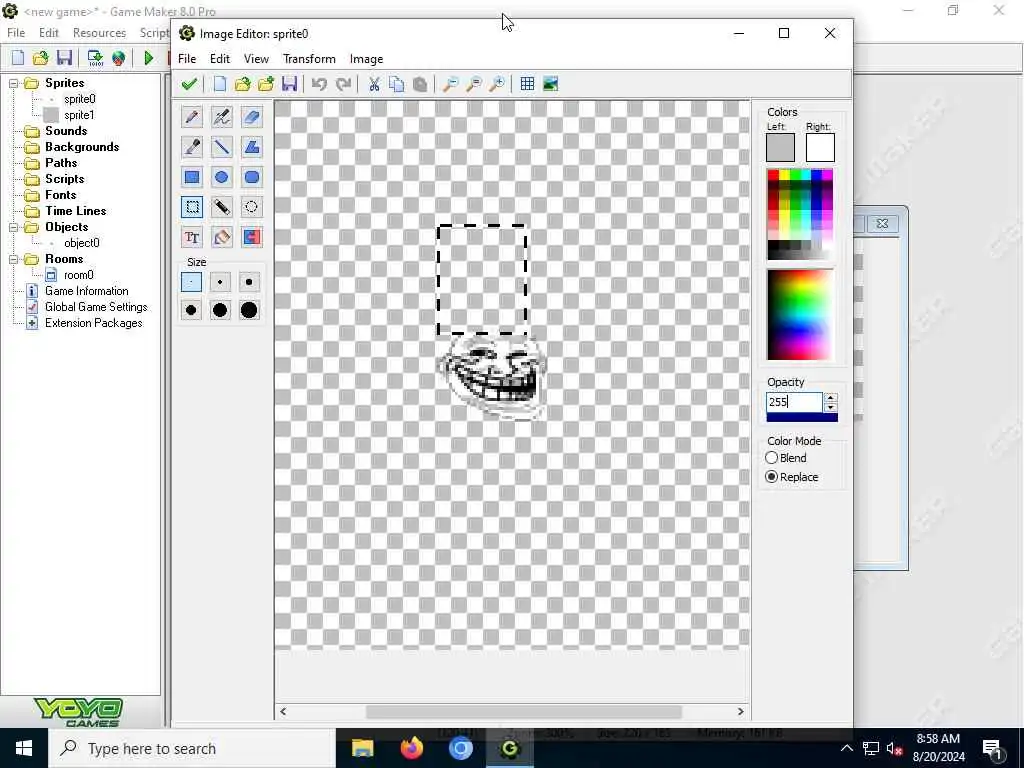Cut the selection with scissors icon
This screenshot has width=1024, height=768.
[374, 84]
